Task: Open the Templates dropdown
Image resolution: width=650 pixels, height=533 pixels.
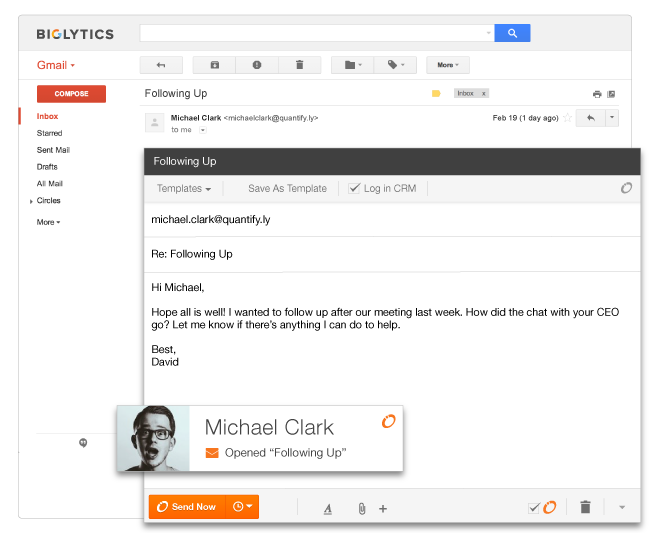Action: (184, 189)
